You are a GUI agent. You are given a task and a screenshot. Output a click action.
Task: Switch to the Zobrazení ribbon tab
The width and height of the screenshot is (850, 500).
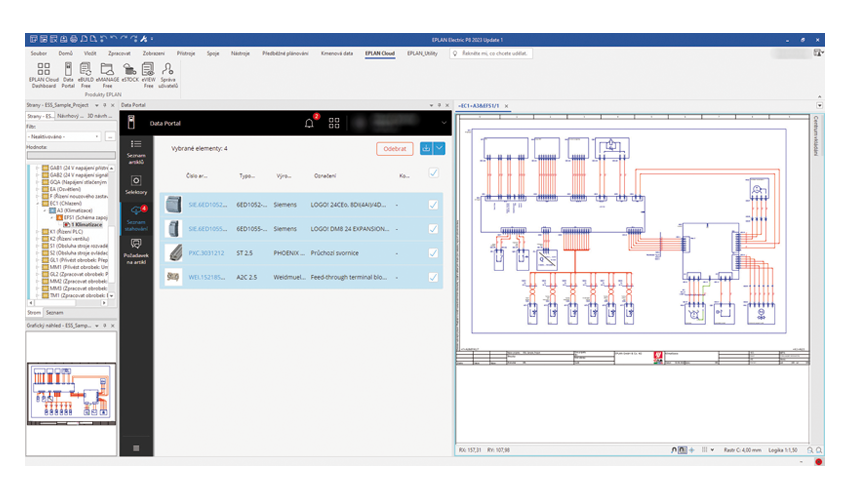pos(153,53)
